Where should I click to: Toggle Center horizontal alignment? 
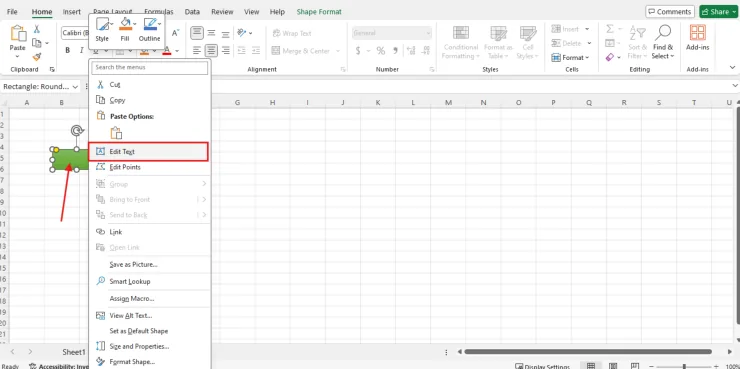(211, 50)
